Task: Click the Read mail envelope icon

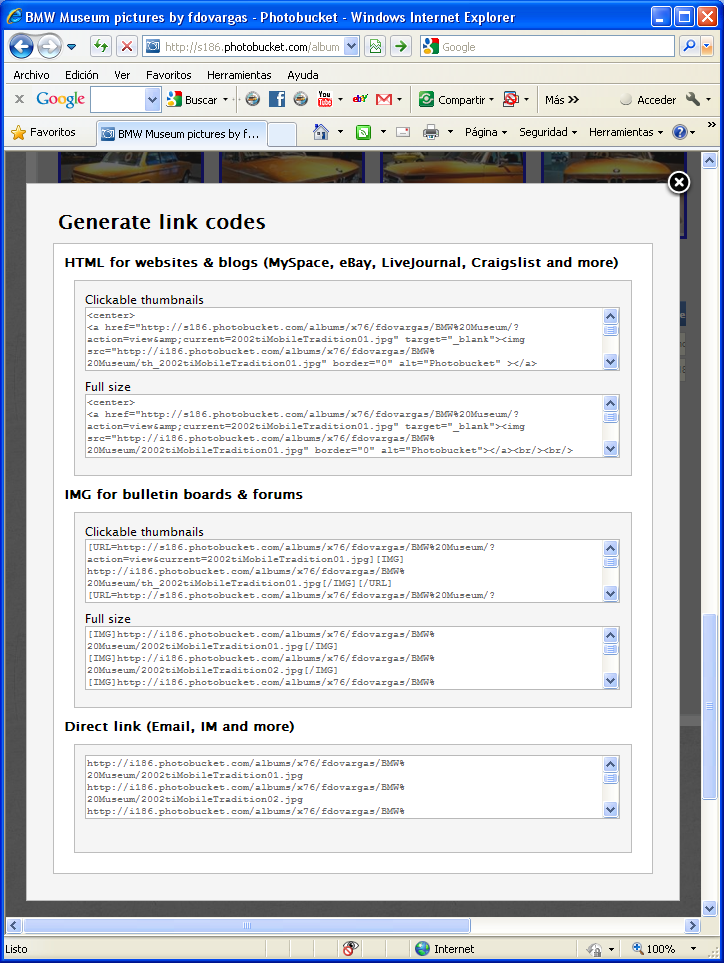Action: [x=403, y=132]
